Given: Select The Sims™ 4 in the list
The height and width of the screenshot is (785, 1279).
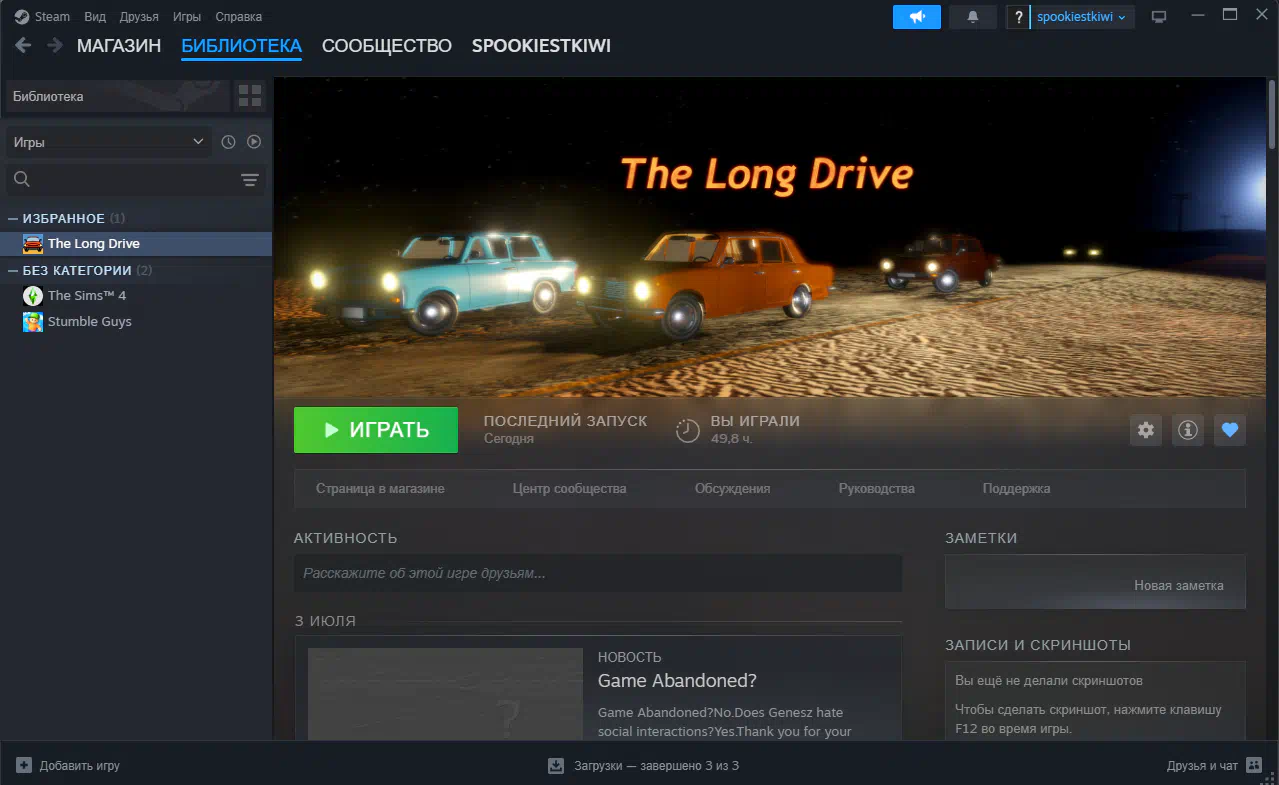Looking at the screenshot, I should pos(136,296).
